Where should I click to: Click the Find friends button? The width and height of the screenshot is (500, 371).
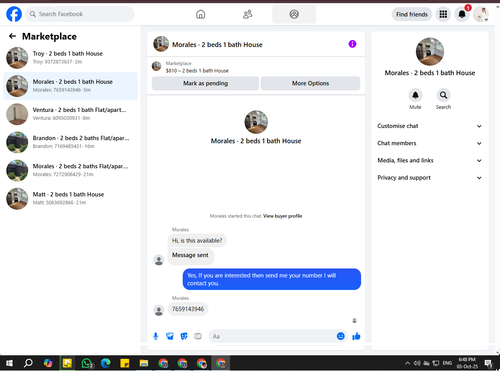[x=412, y=14]
